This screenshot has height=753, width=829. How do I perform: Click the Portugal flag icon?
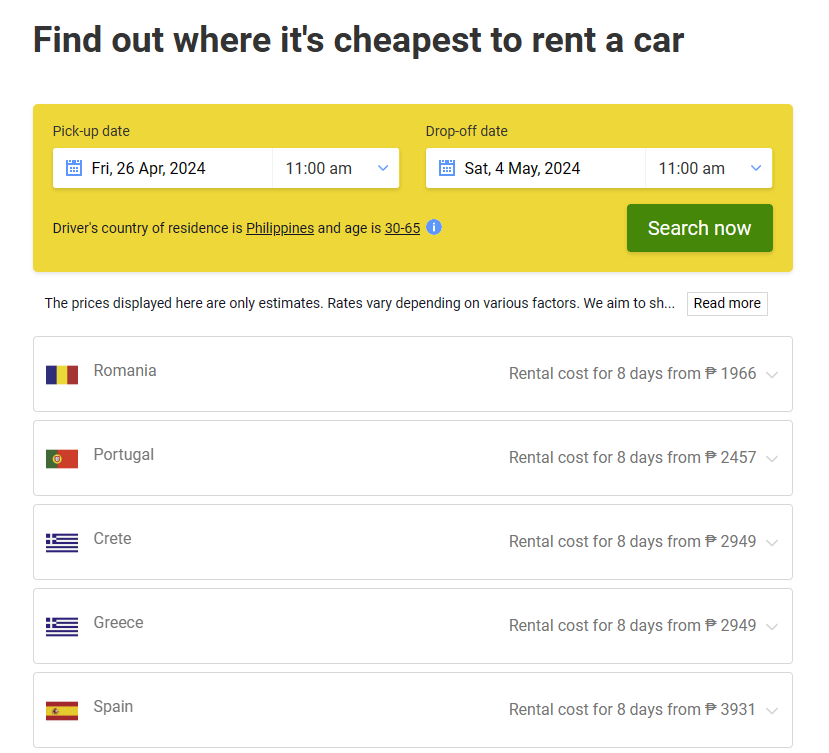pos(62,459)
